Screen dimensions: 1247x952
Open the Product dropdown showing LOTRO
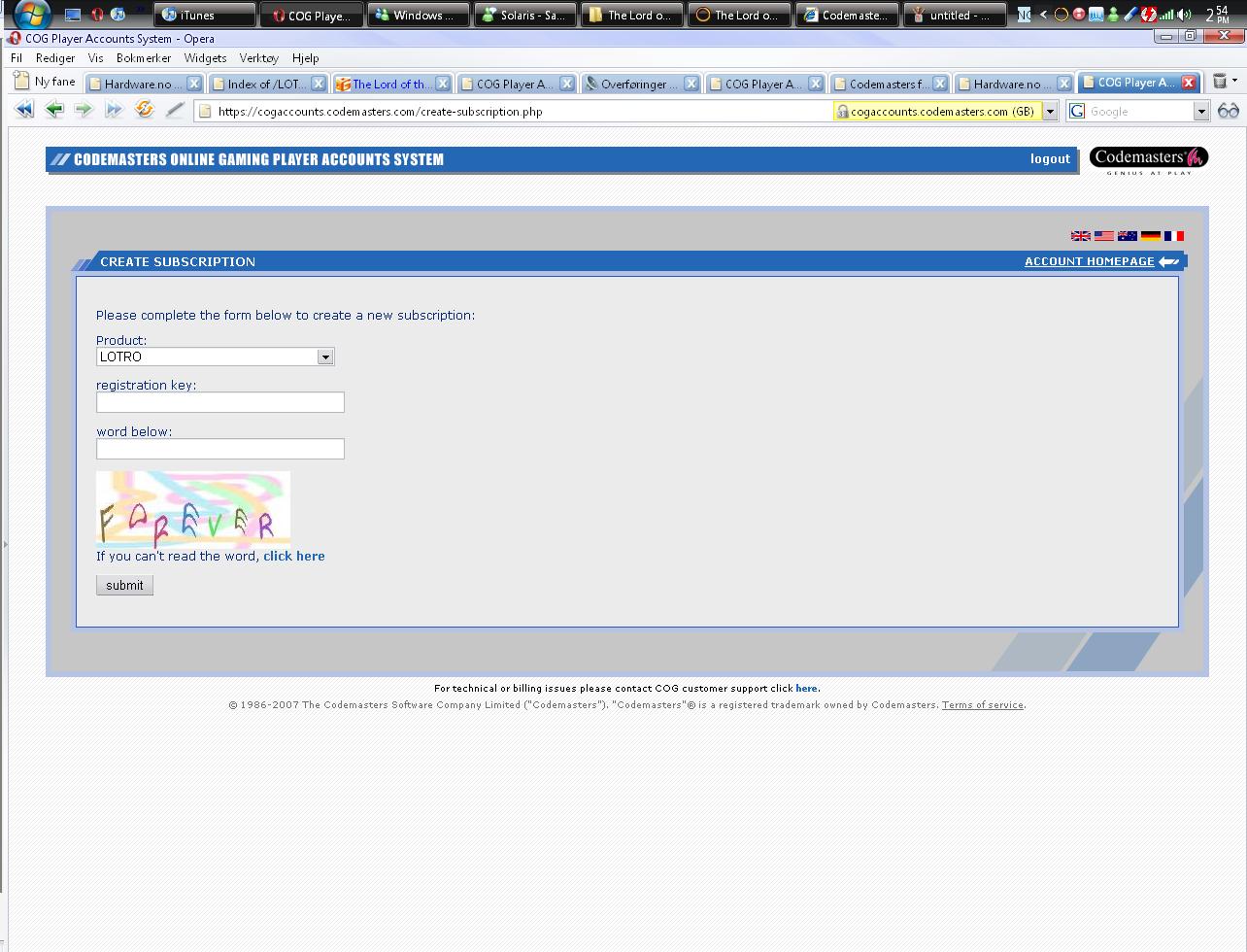click(215, 357)
